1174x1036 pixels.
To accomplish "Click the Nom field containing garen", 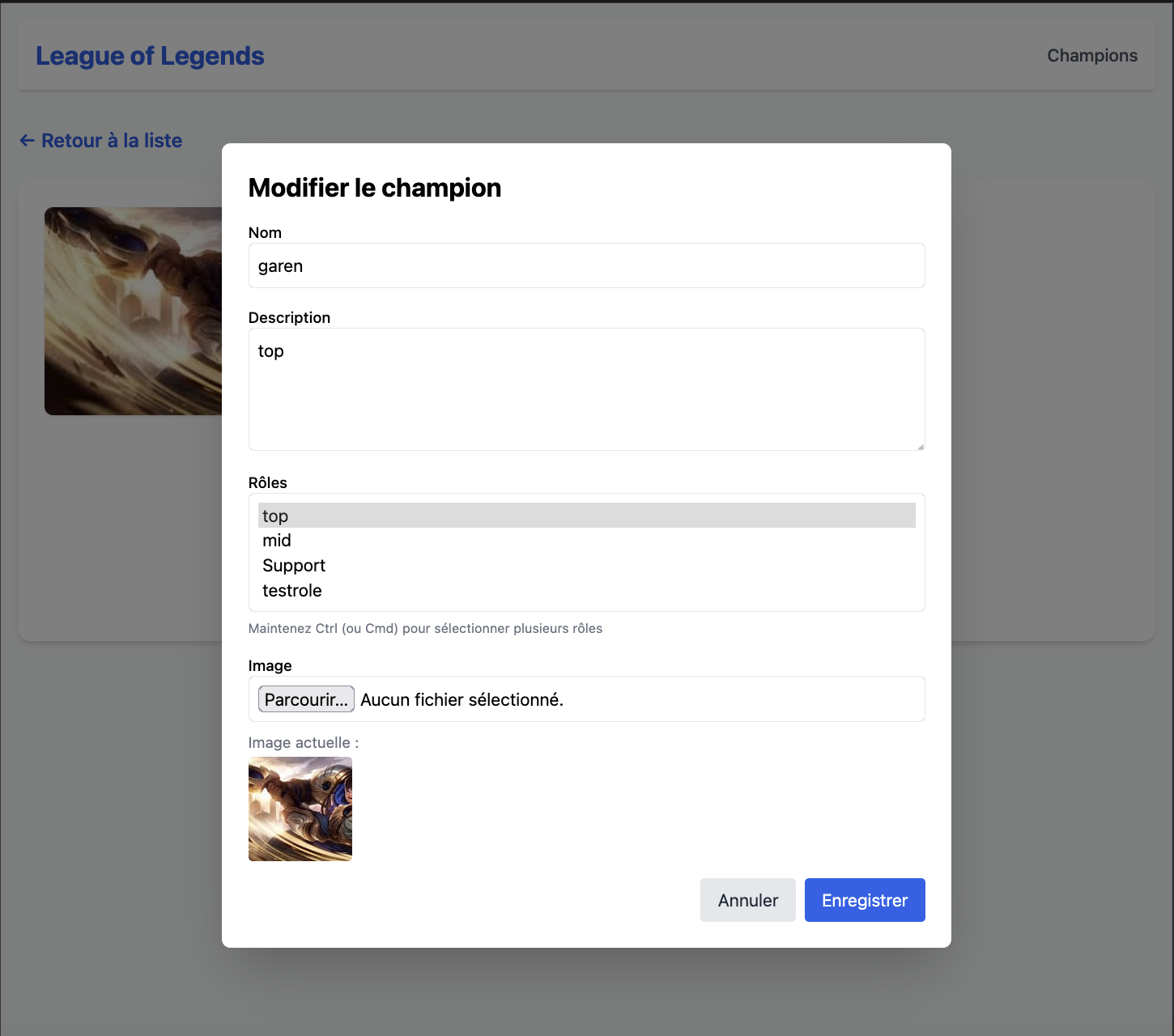I will tap(586, 265).
